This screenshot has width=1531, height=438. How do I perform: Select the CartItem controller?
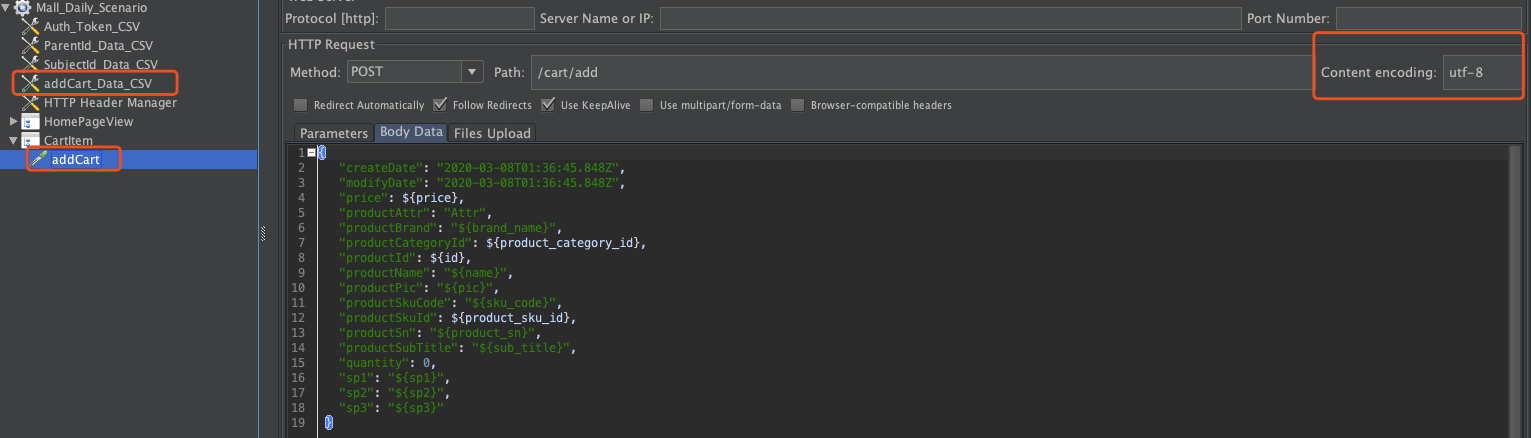point(68,141)
